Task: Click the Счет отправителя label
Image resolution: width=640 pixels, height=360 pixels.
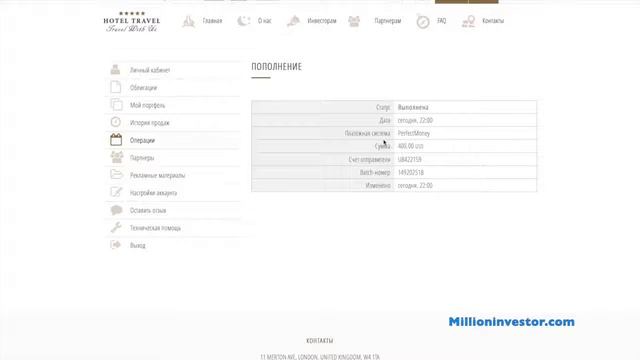Action: coord(369,160)
